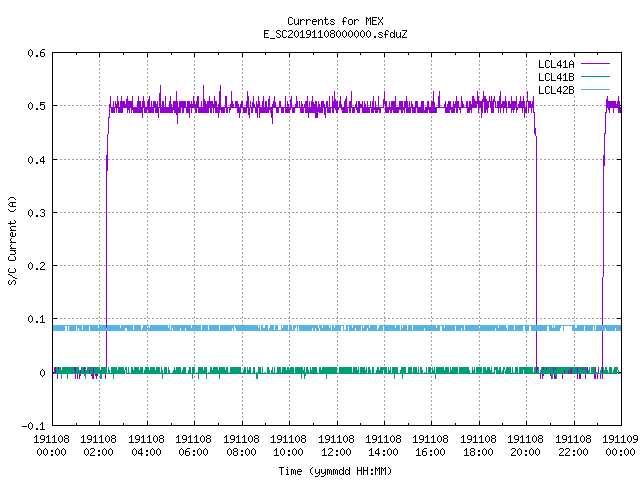Image resolution: width=640 pixels, height=480 pixels.
Task: Click the 0.4 y-axis tick value
Action: point(36,160)
